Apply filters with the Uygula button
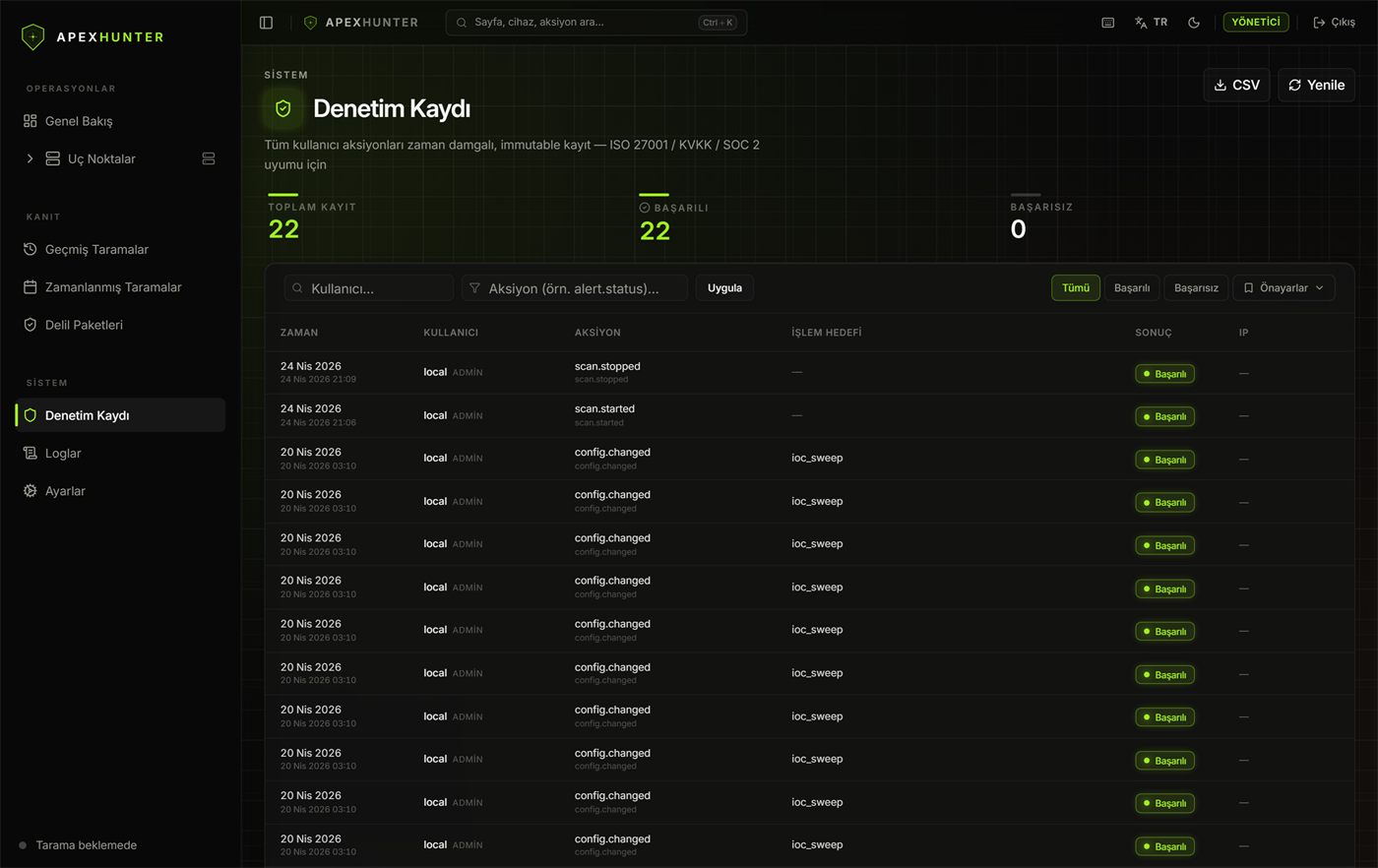The width and height of the screenshot is (1378, 868). [x=724, y=288]
